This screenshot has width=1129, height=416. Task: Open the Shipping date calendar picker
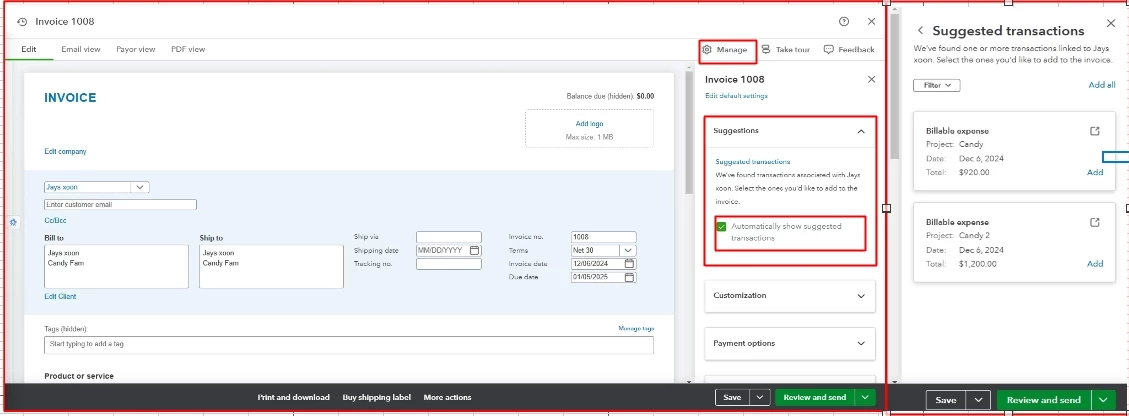[474, 250]
